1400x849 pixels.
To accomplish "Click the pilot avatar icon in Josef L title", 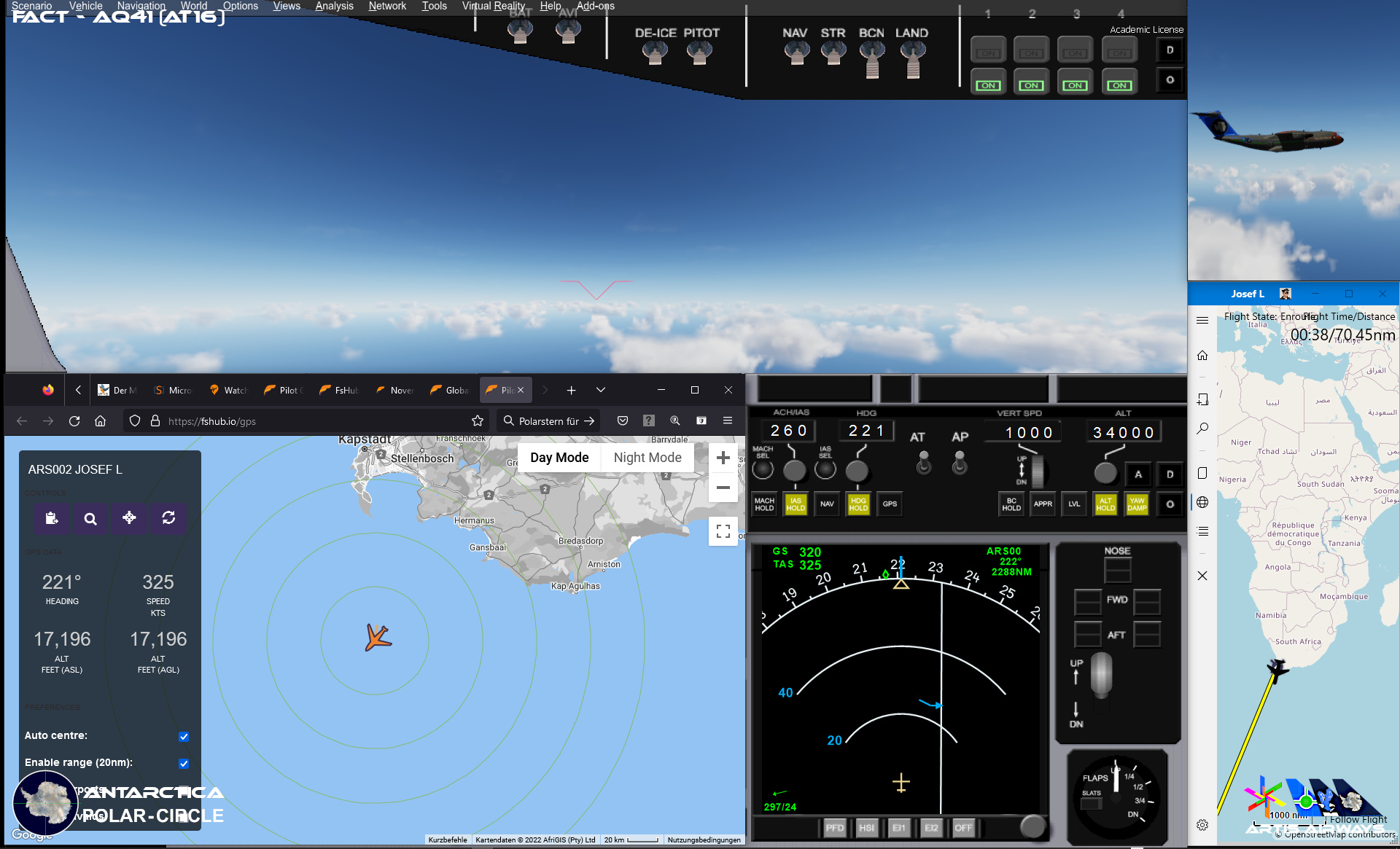I will (1286, 294).
